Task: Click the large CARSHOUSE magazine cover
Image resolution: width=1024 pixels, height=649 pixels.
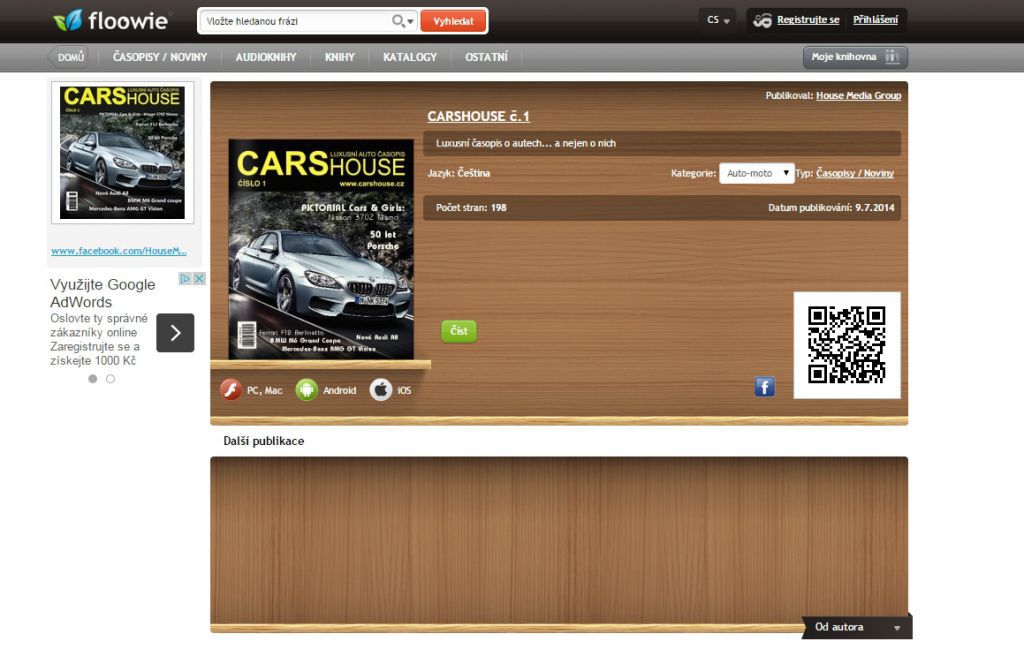Action: click(321, 249)
